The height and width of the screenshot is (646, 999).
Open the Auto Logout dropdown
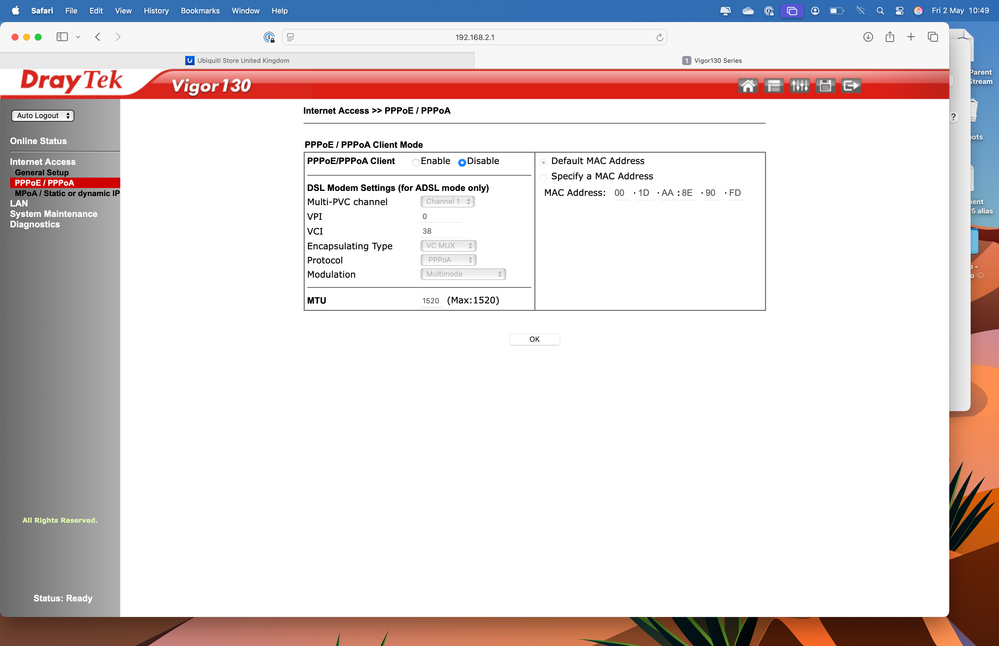(43, 115)
